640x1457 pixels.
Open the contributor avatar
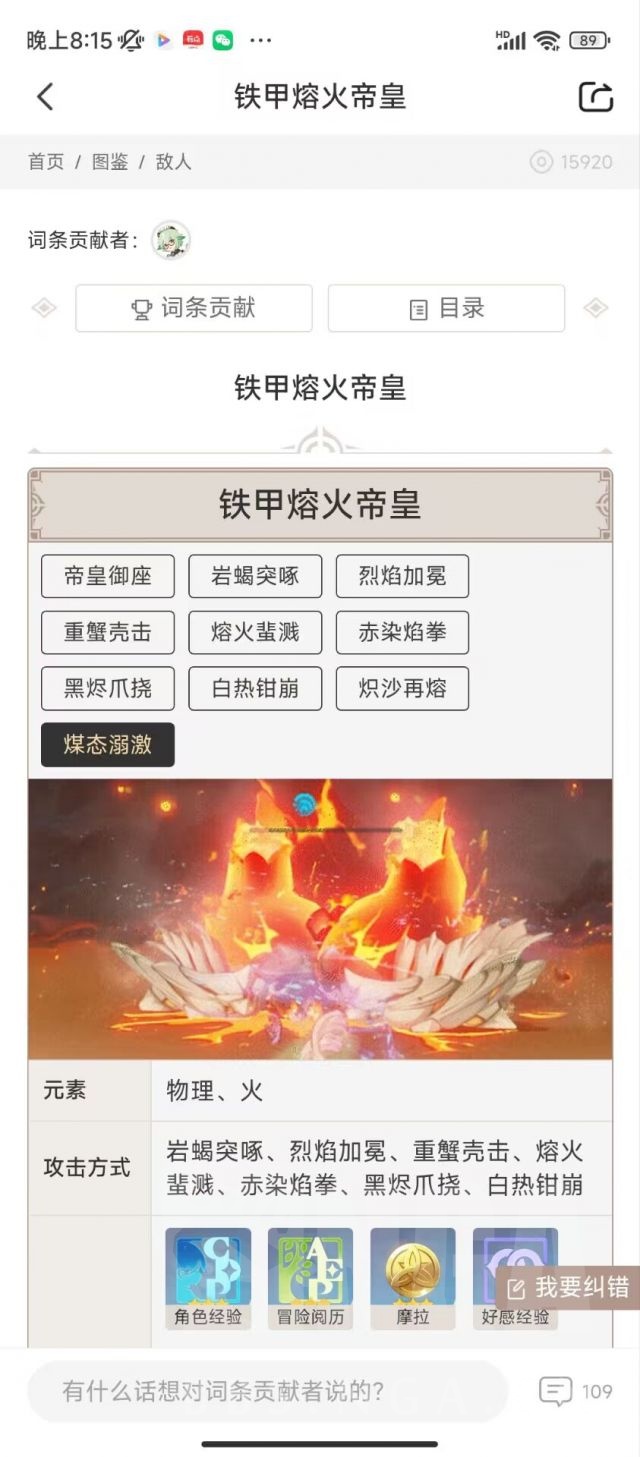coord(171,240)
